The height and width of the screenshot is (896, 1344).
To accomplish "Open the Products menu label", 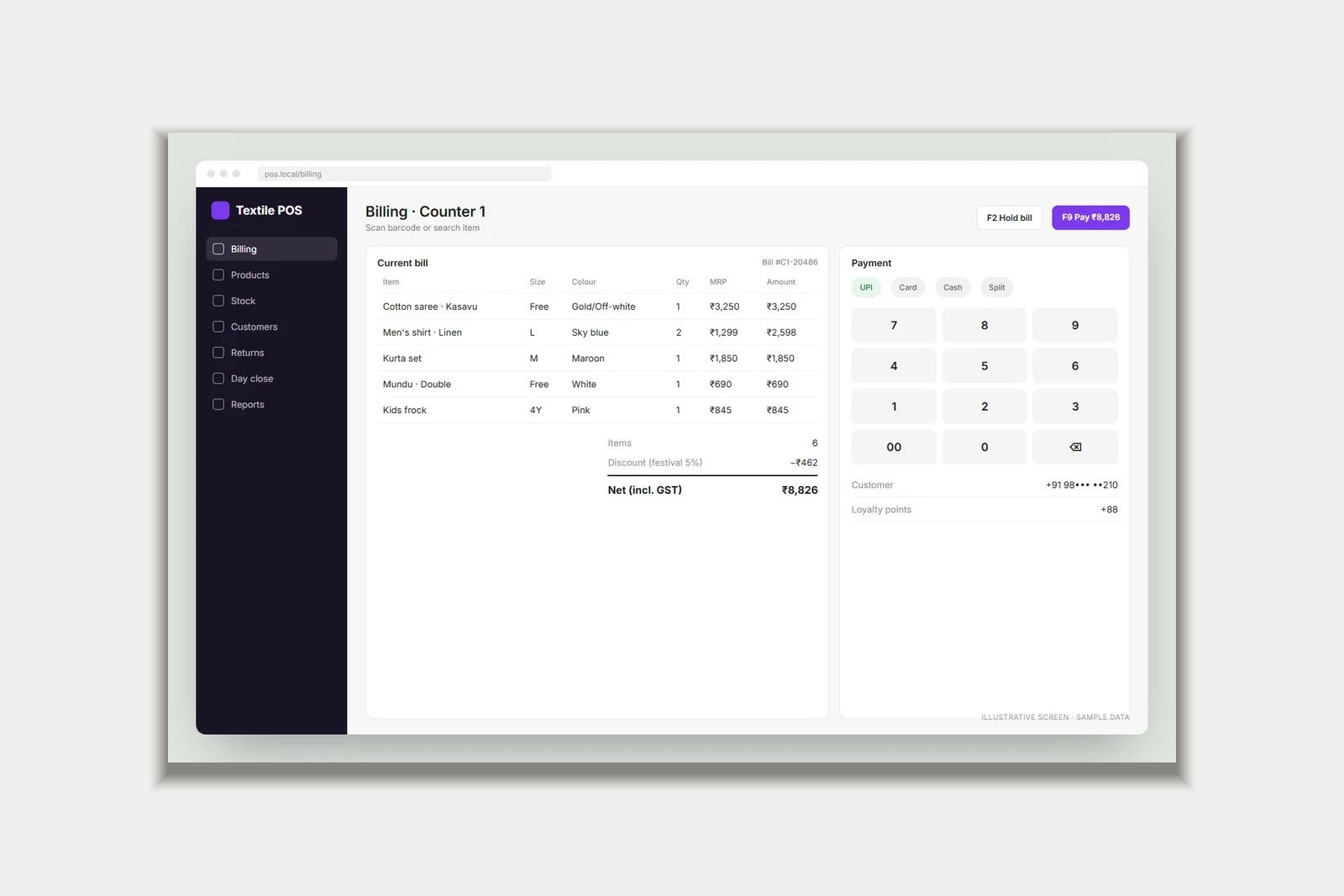I will (250, 275).
